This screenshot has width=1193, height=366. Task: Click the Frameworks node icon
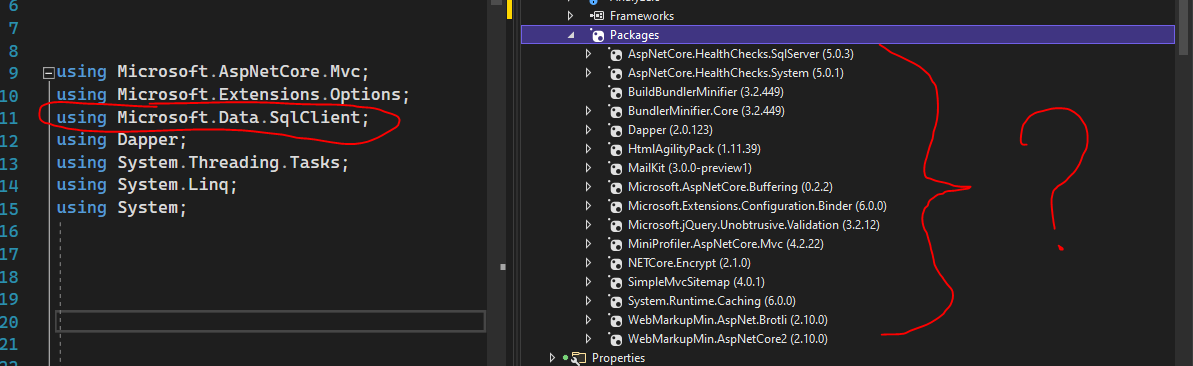tap(597, 16)
